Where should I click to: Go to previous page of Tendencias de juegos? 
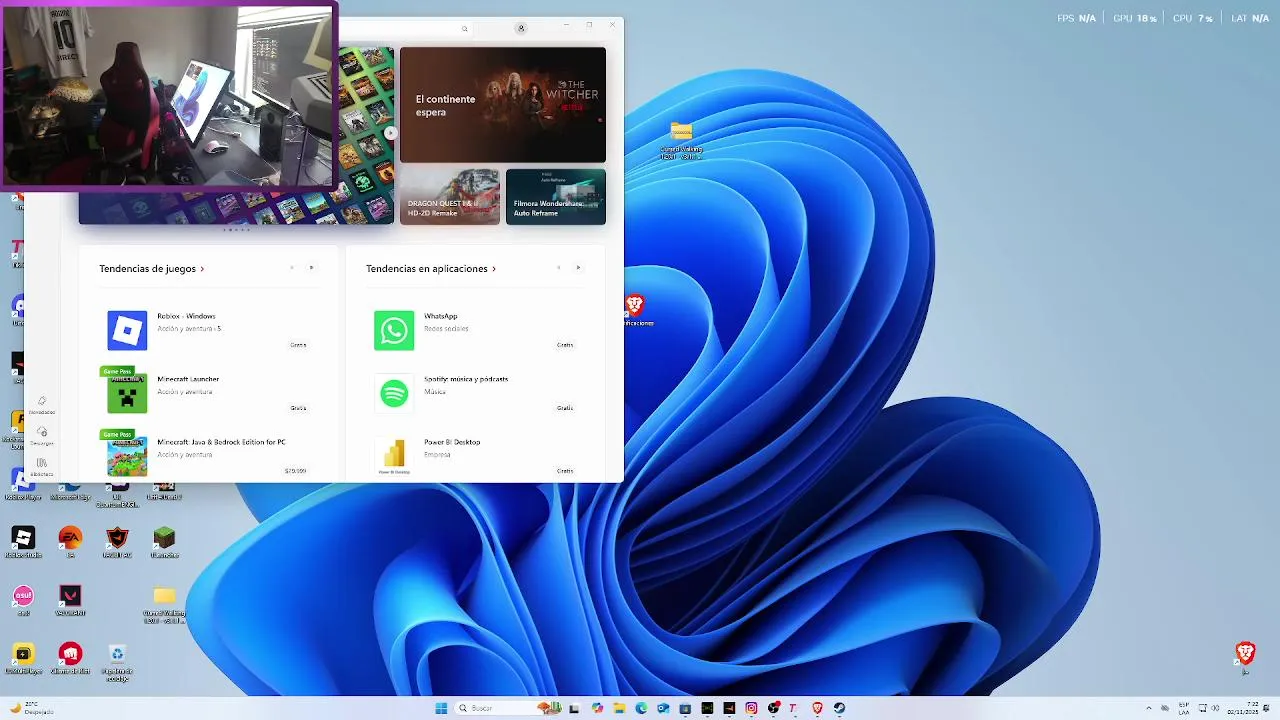pyautogui.click(x=292, y=267)
